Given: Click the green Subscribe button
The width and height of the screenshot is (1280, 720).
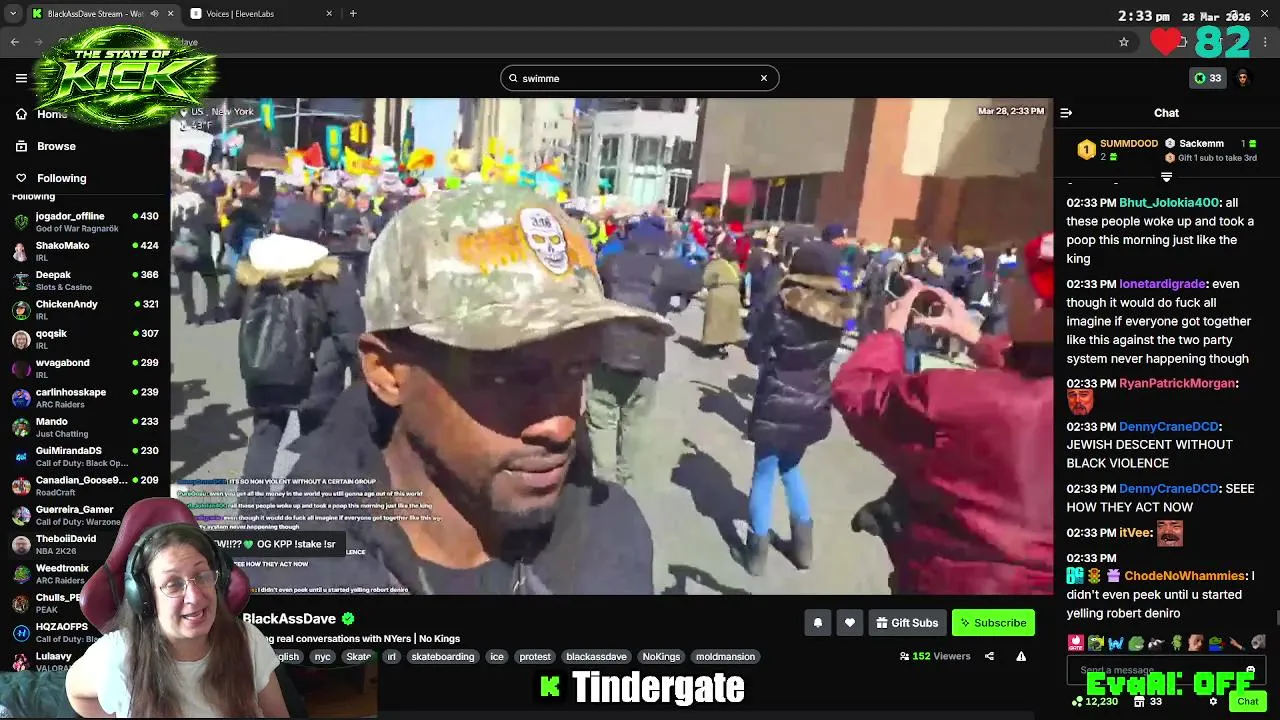Looking at the screenshot, I should 993,623.
